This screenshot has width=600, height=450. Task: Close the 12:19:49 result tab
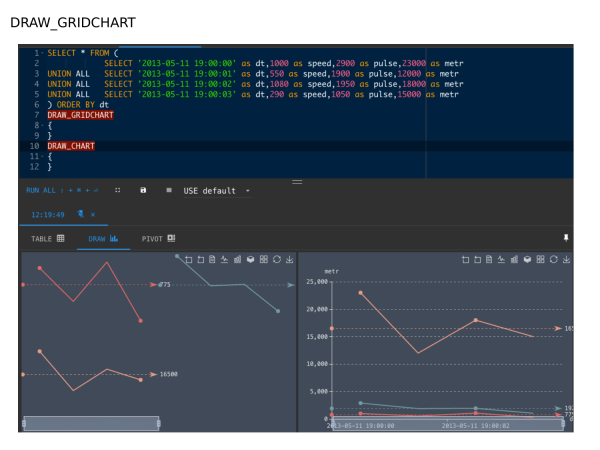(x=93, y=214)
